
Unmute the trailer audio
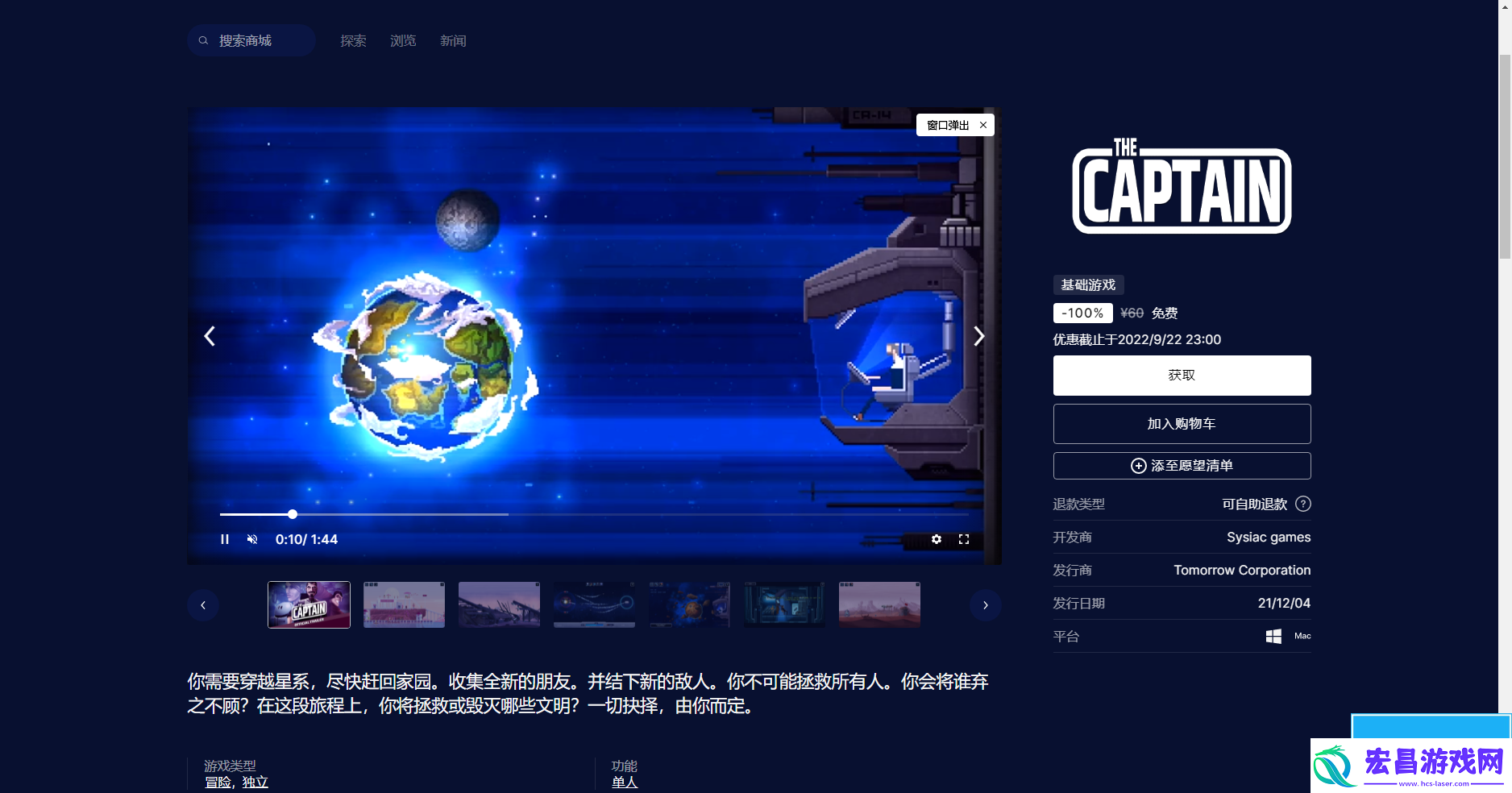click(x=252, y=539)
